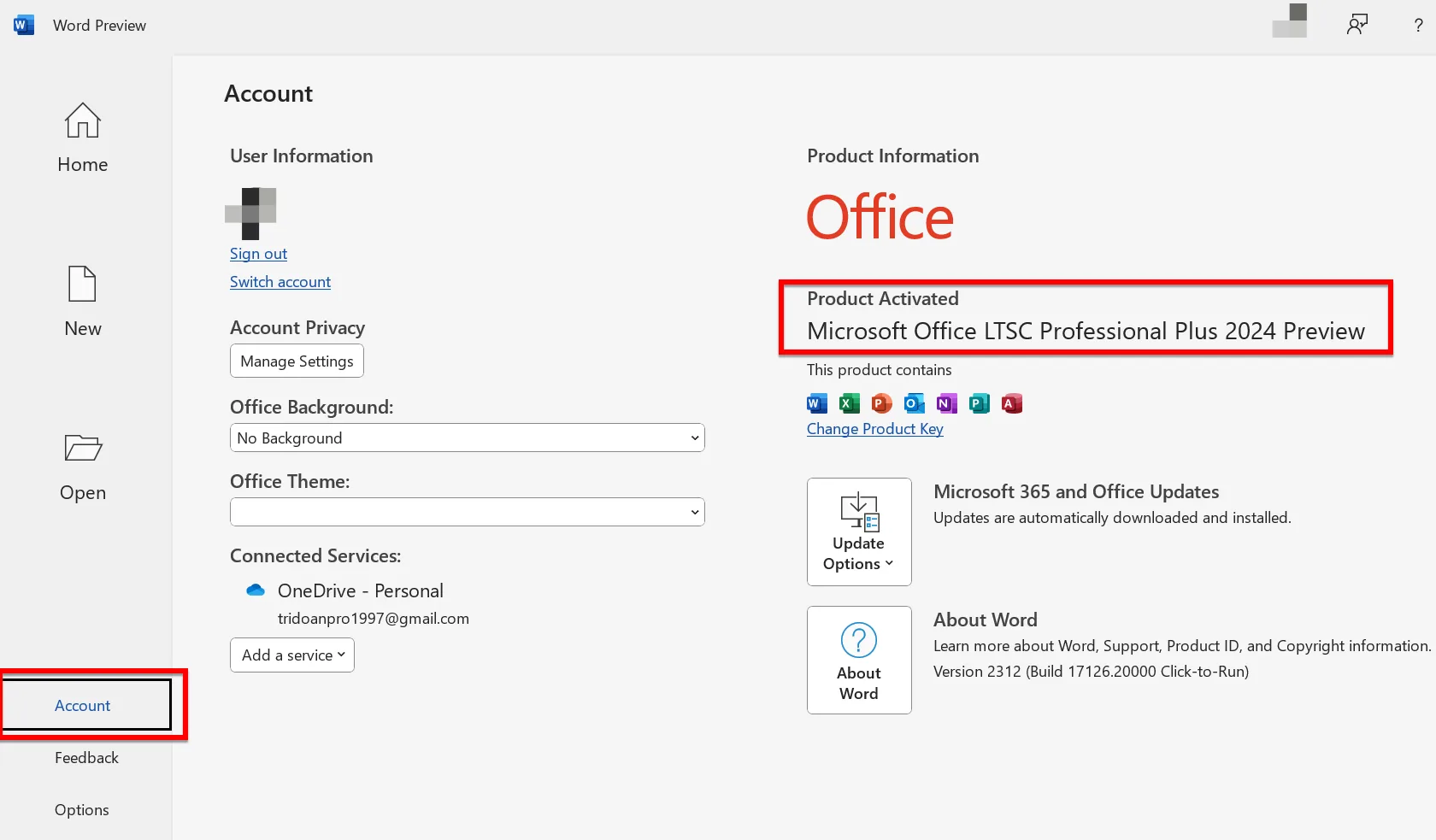Click the Microsoft Office LTSC Professional Plus text

(x=1086, y=332)
